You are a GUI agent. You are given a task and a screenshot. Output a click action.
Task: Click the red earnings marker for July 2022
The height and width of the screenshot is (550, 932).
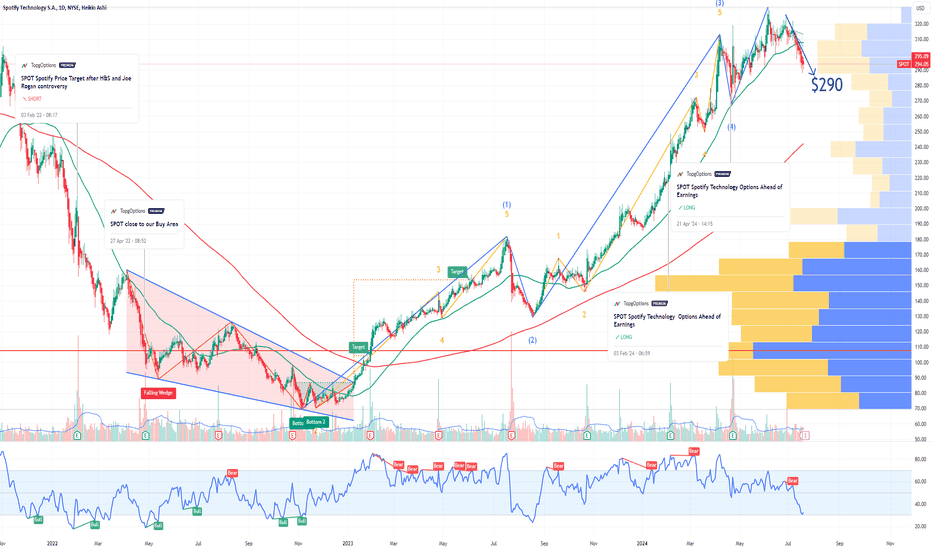(219, 436)
